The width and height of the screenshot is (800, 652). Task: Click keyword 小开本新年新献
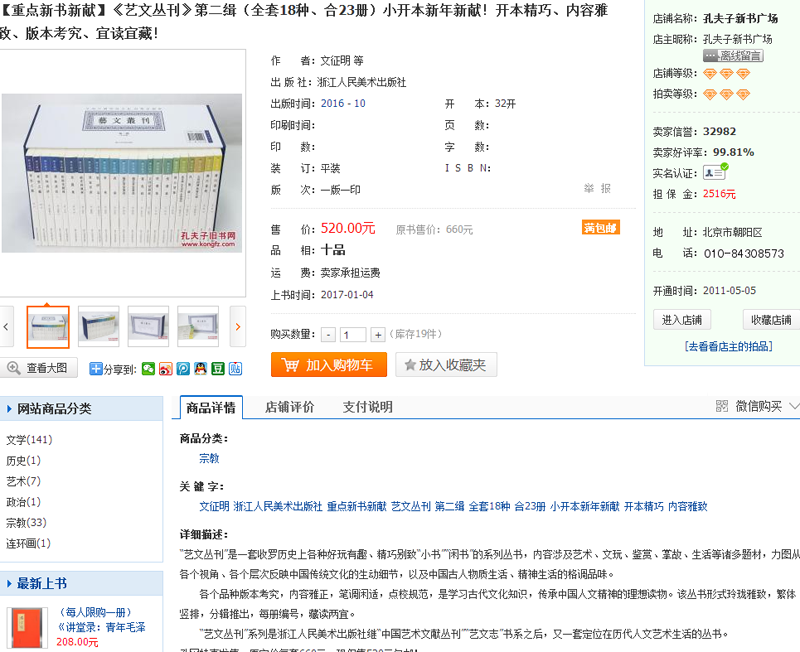coord(585,506)
